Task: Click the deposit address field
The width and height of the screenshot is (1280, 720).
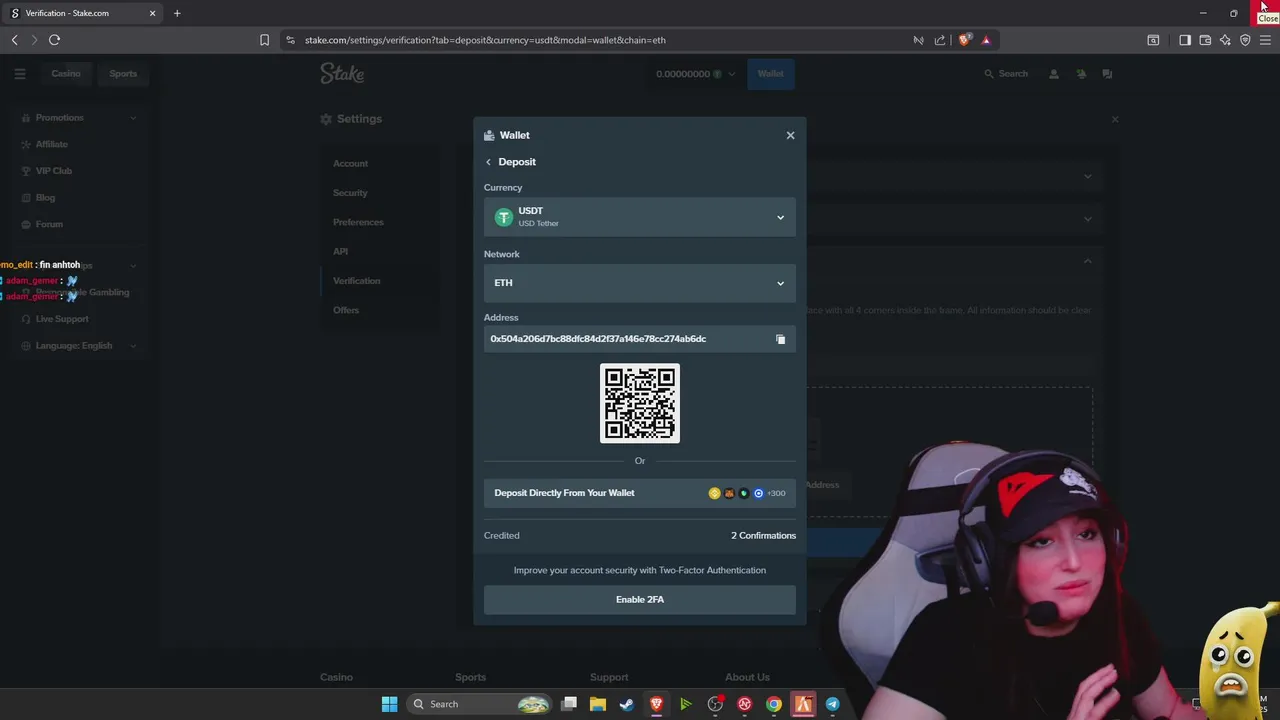Action: [x=640, y=339]
